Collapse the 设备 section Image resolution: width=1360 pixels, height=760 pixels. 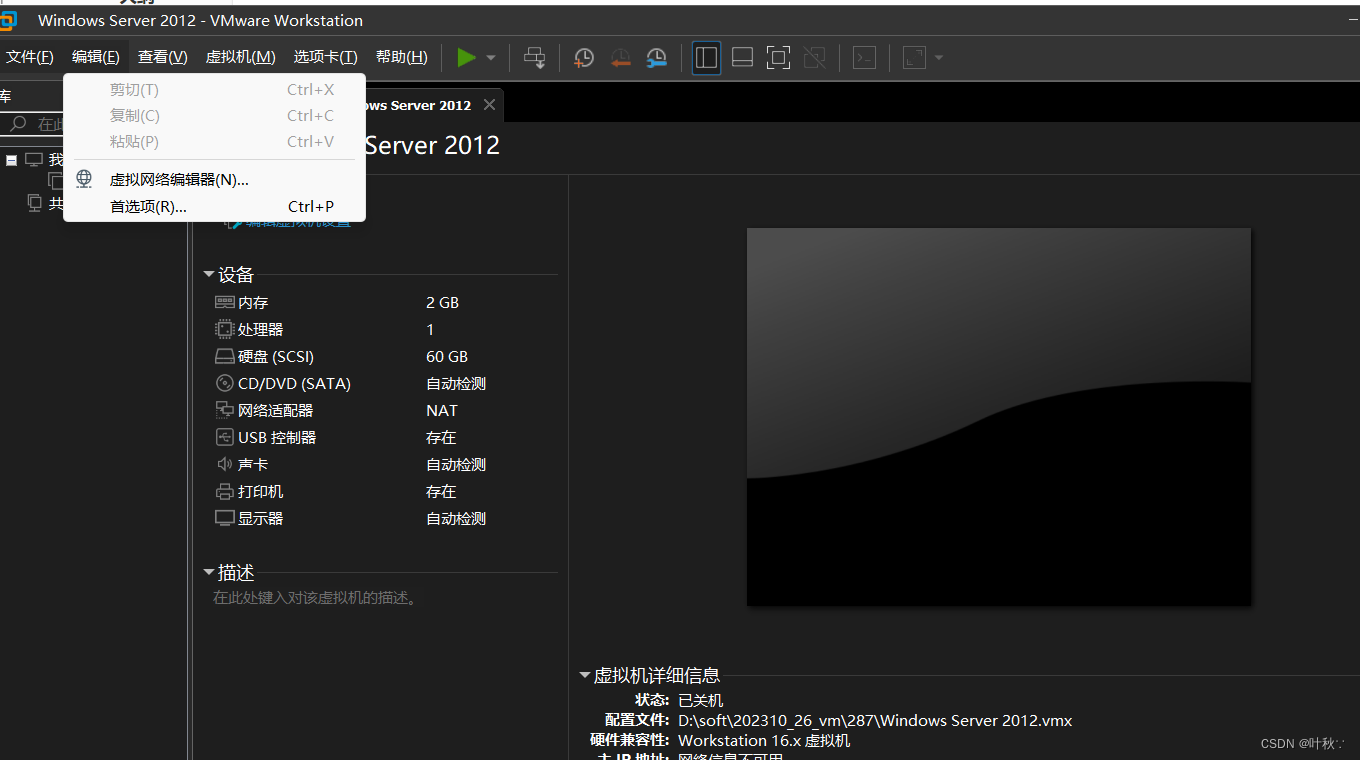(209, 274)
